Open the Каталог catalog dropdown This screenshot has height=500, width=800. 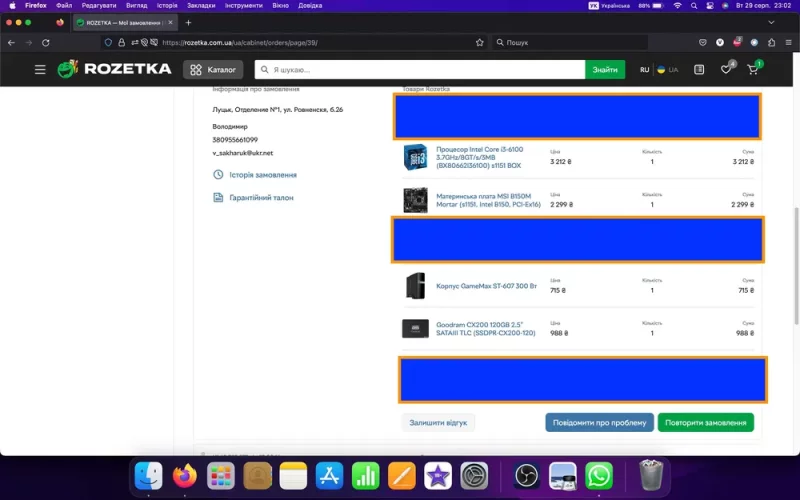[x=212, y=70]
